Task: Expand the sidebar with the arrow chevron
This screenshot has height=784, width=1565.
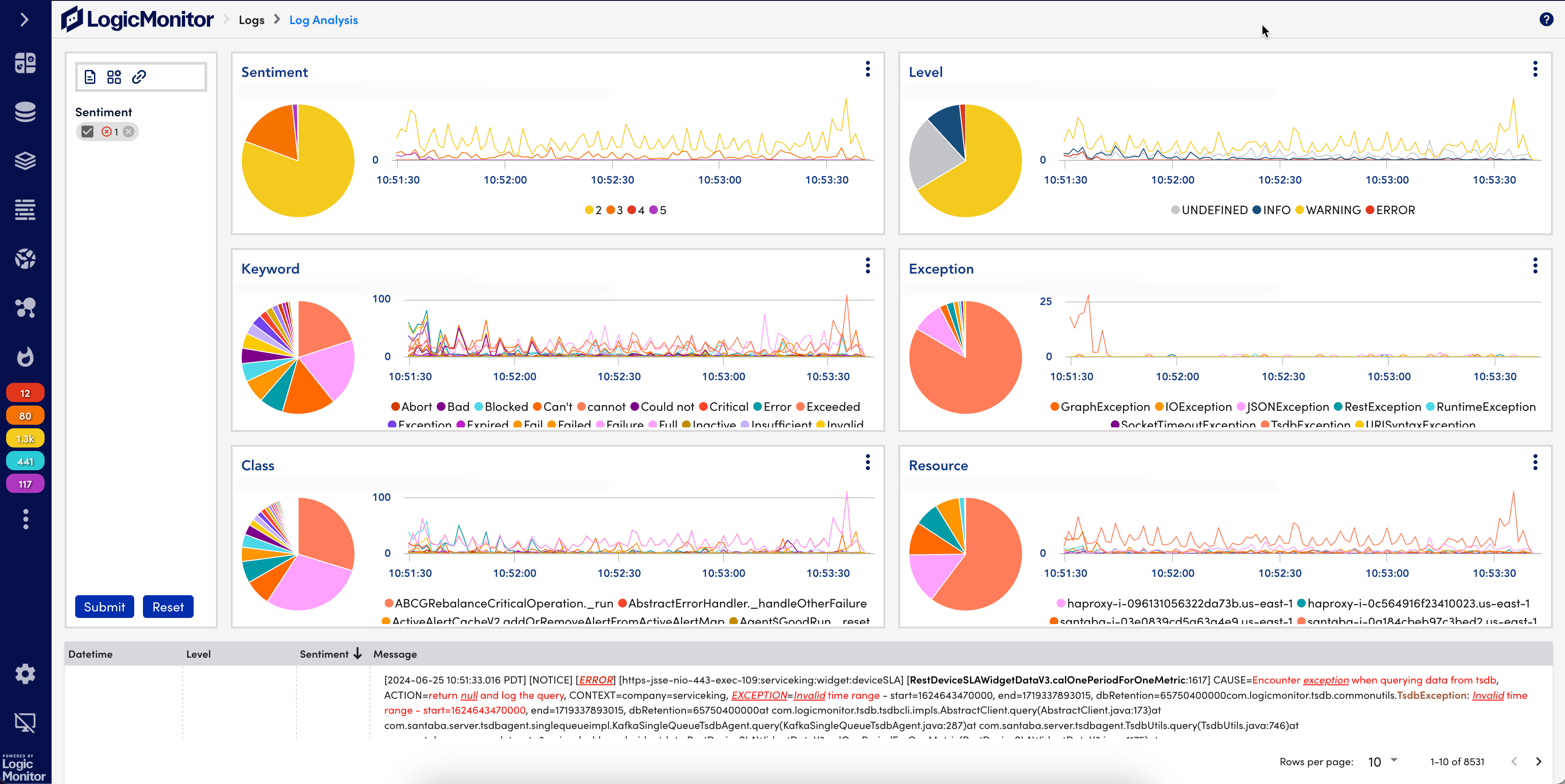Action: coord(25,19)
